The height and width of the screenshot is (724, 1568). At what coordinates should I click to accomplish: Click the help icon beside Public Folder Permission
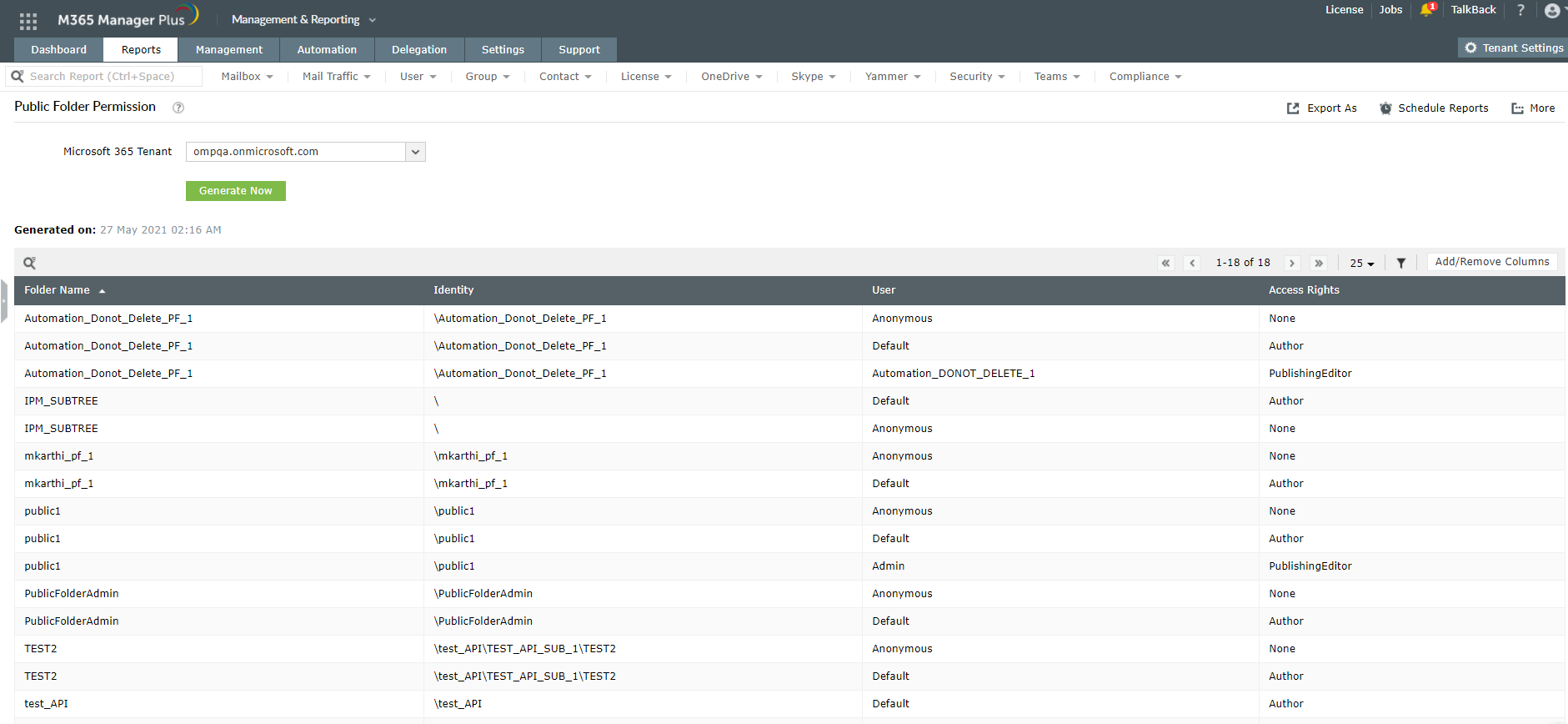[x=178, y=108]
